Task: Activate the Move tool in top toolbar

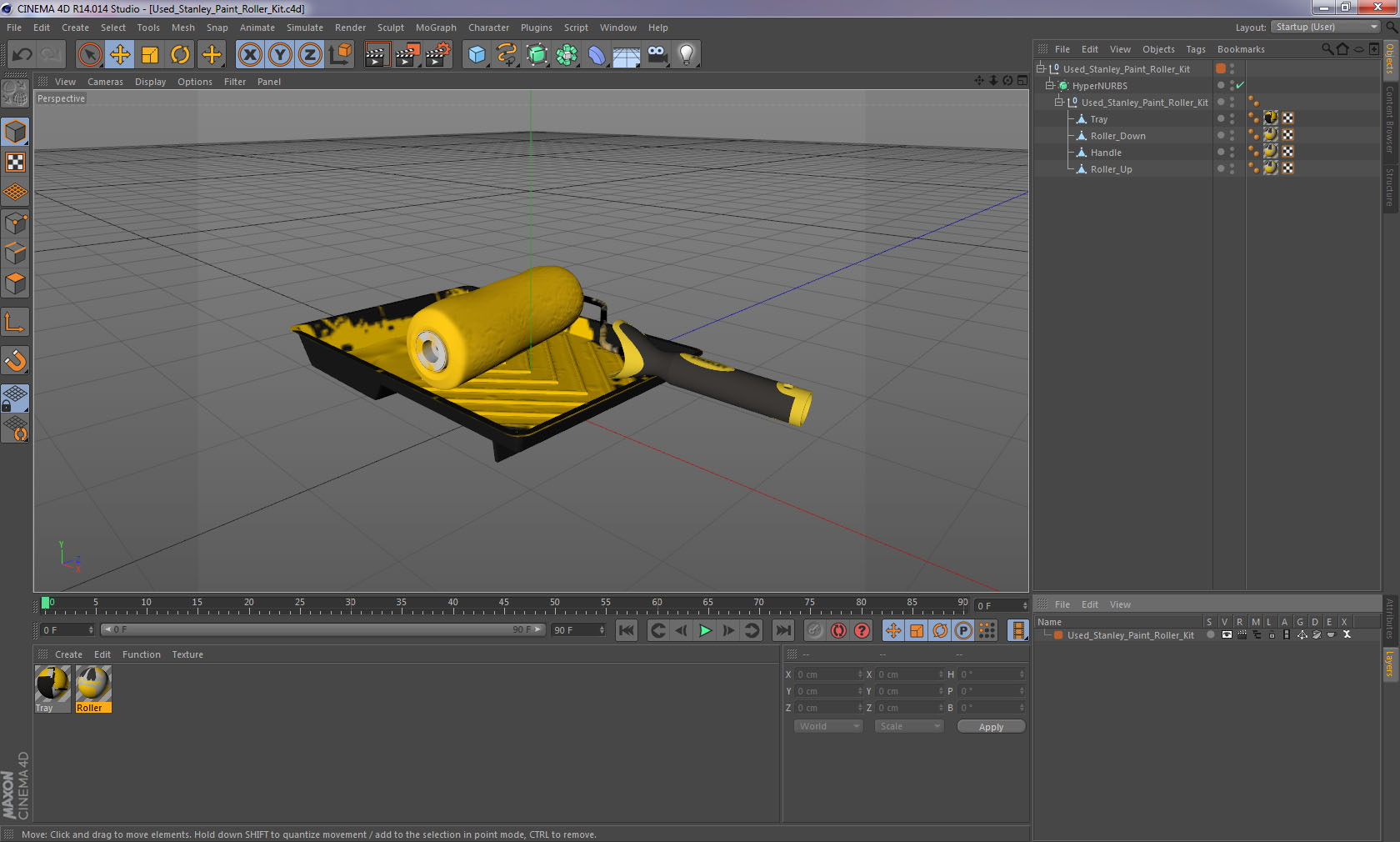Action: (x=120, y=55)
